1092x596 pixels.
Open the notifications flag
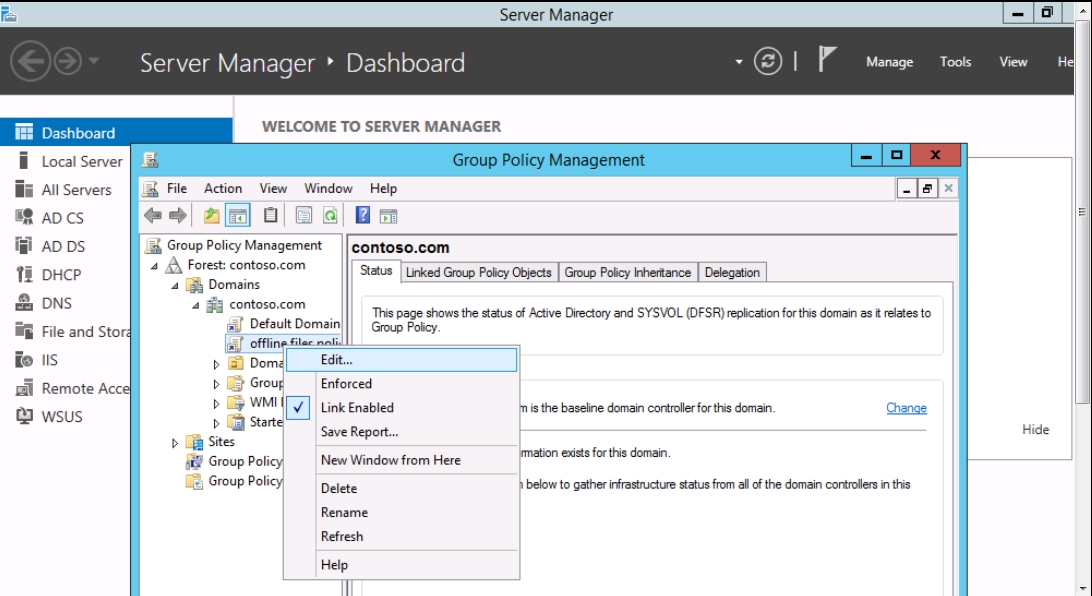(x=827, y=59)
